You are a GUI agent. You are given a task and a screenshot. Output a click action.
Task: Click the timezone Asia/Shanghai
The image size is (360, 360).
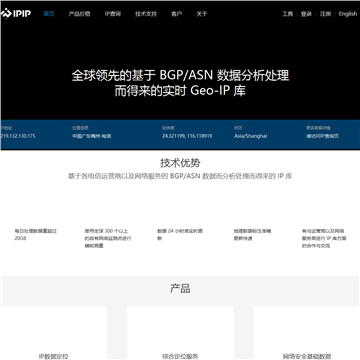[250, 136]
